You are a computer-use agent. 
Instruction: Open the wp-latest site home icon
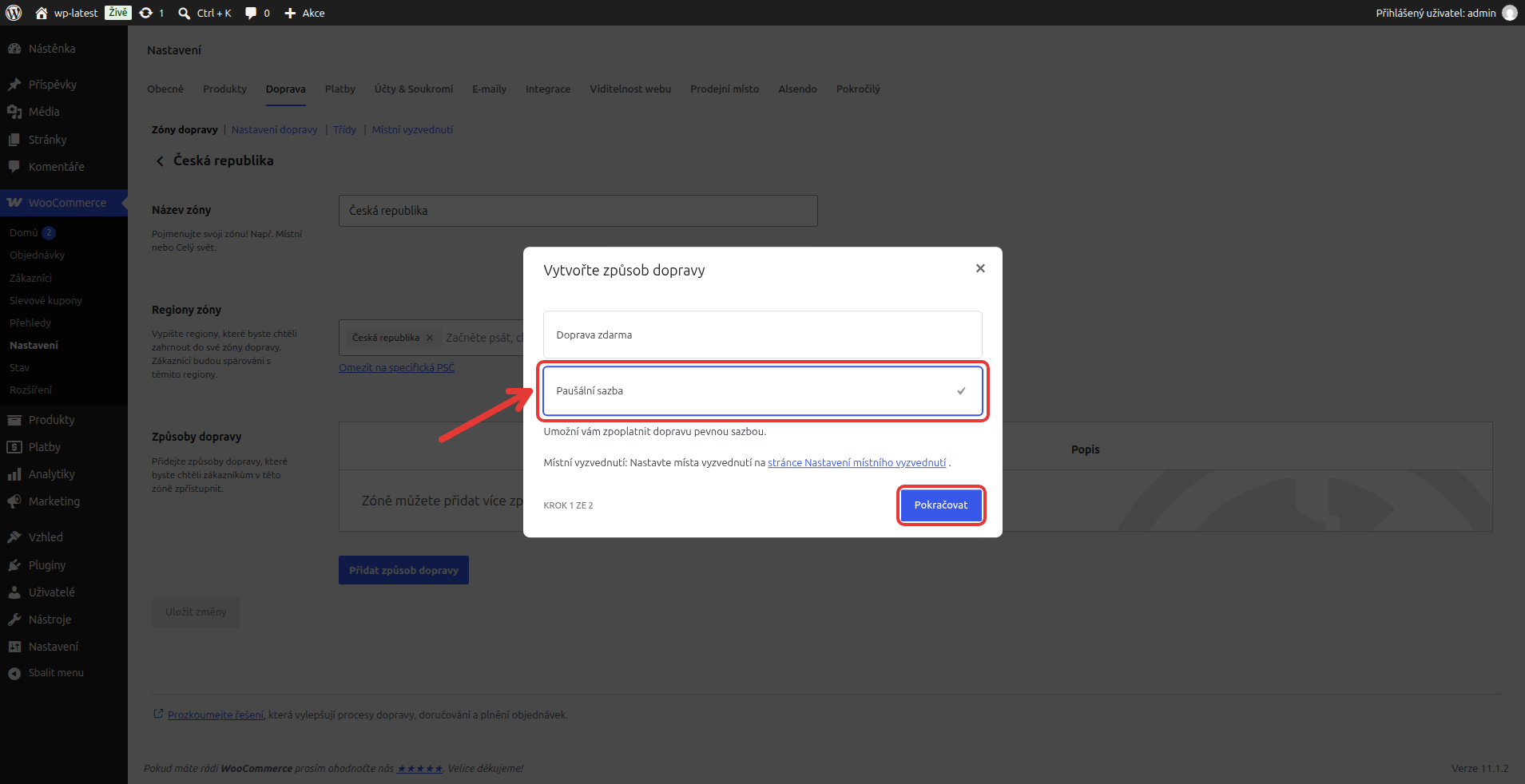point(42,13)
